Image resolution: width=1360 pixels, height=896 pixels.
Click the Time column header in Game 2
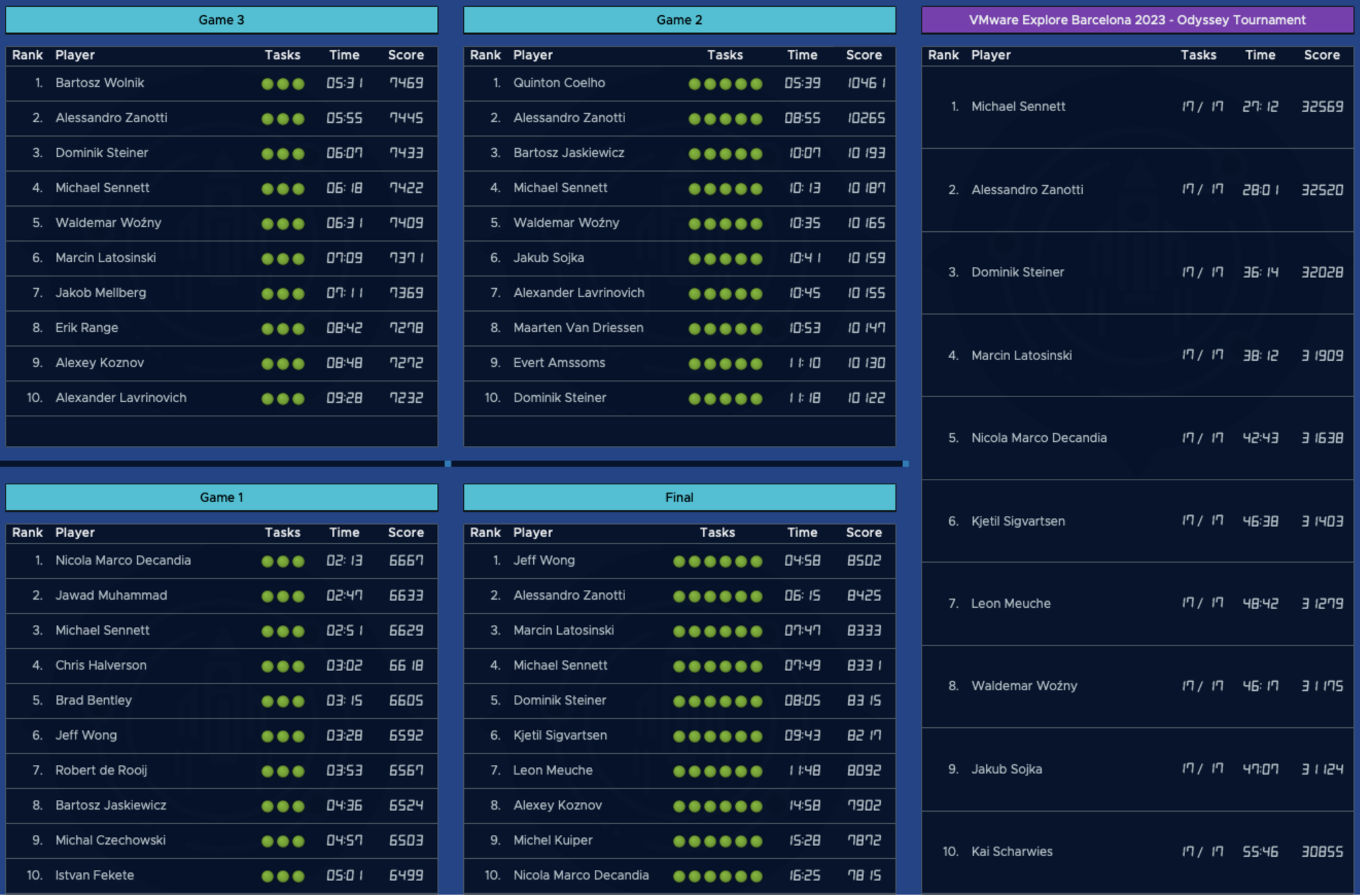(x=801, y=55)
